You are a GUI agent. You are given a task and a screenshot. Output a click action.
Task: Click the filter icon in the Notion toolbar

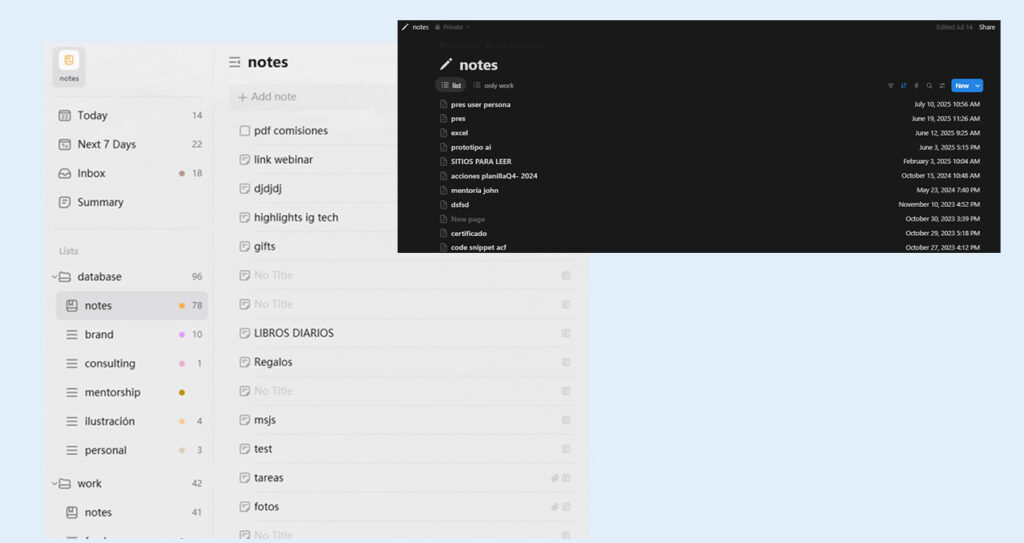click(890, 86)
